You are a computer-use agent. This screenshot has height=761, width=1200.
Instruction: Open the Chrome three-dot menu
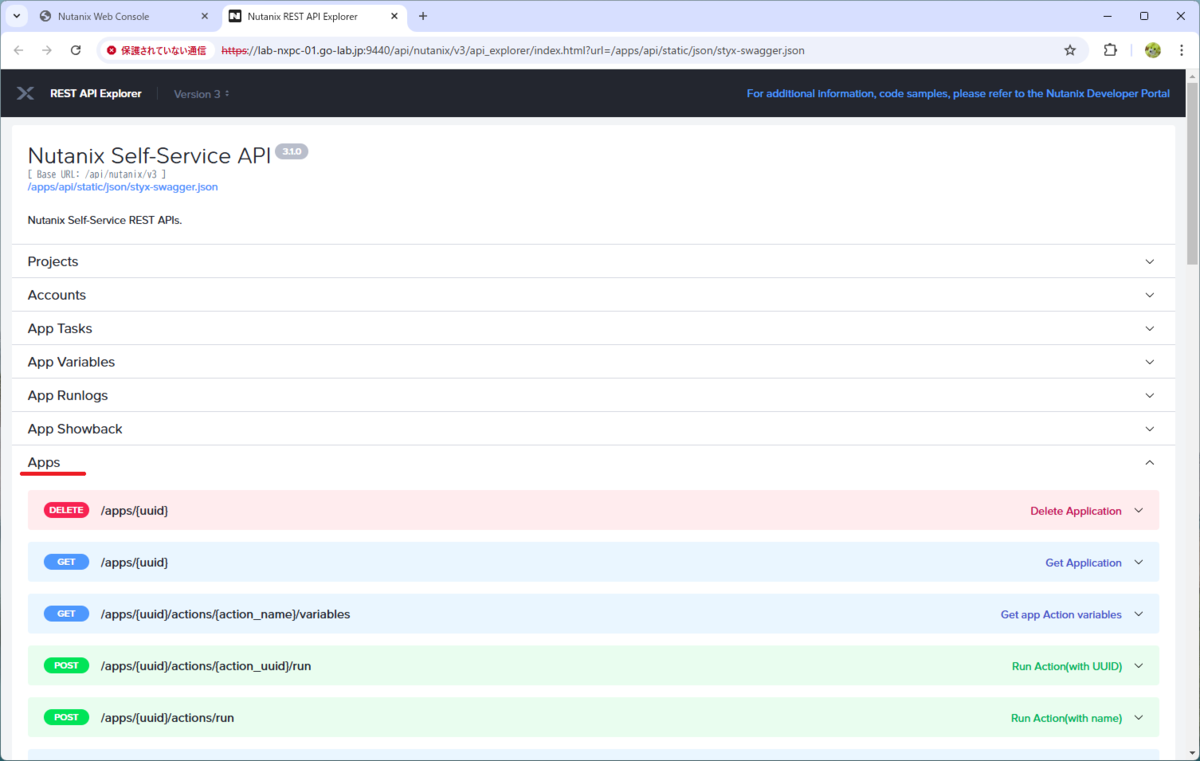pos(1181,50)
